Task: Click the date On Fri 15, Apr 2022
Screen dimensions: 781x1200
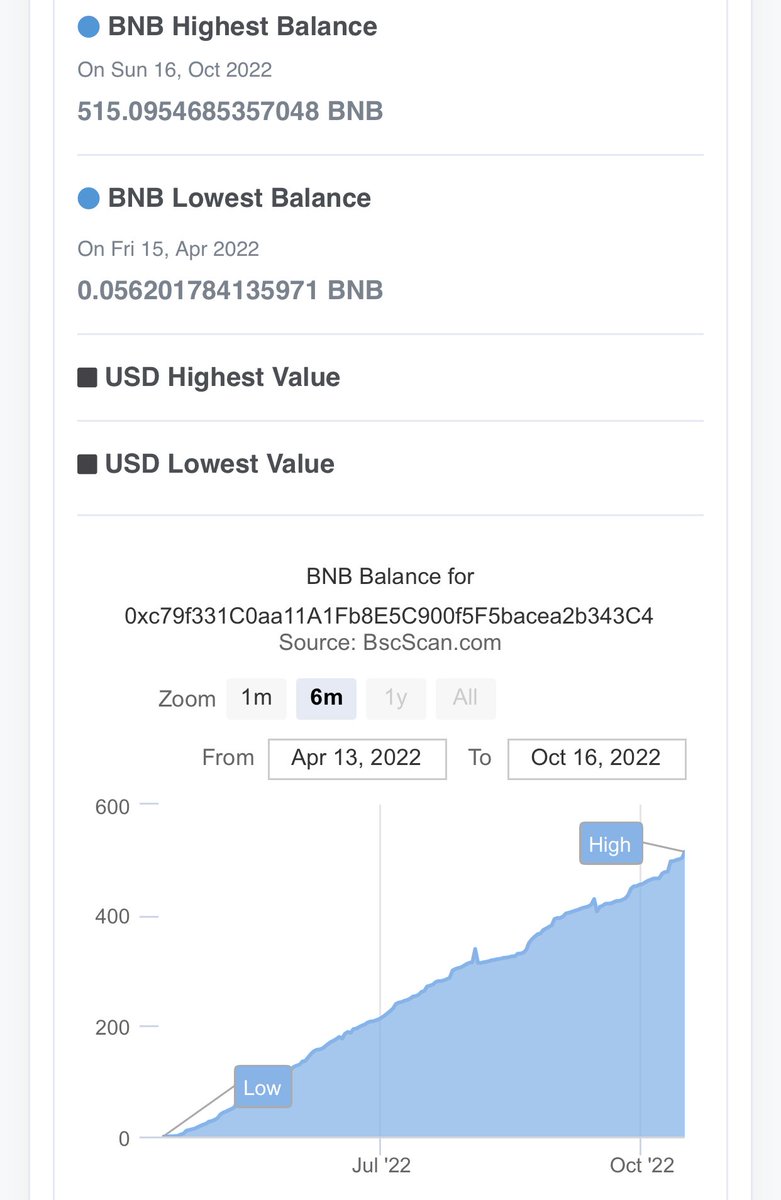Action: click(x=168, y=249)
